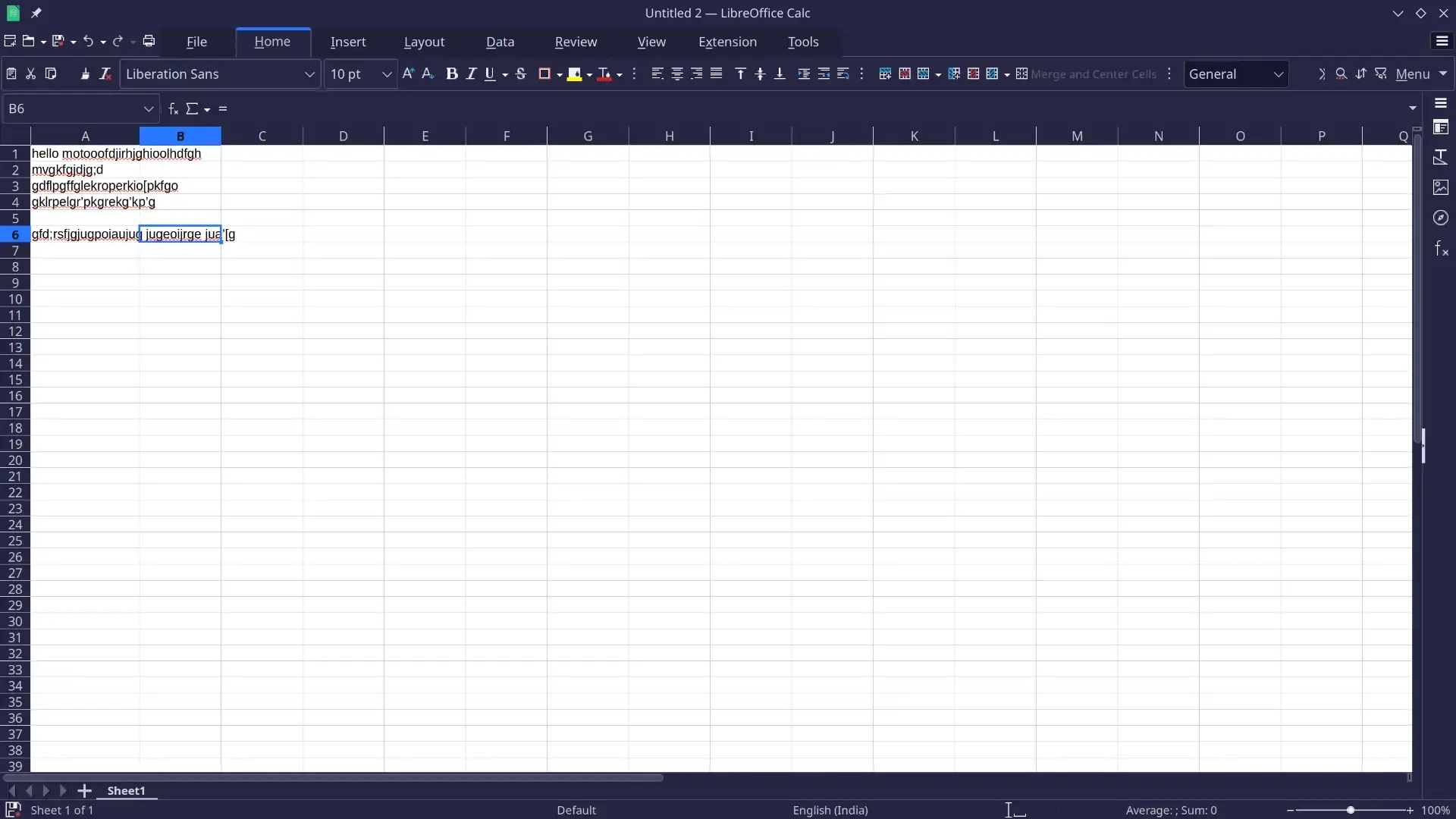The image size is (1456, 819).
Task: Click the Function Wizard icon in formula bar
Action: click(173, 108)
